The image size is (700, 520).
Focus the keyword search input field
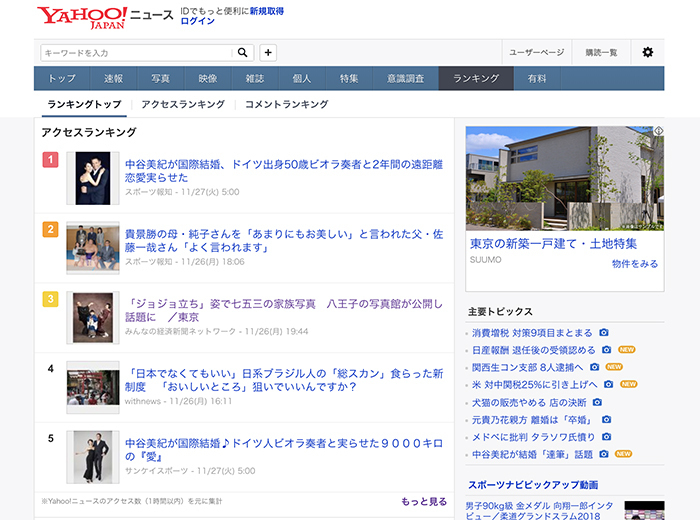tap(136, 52)
